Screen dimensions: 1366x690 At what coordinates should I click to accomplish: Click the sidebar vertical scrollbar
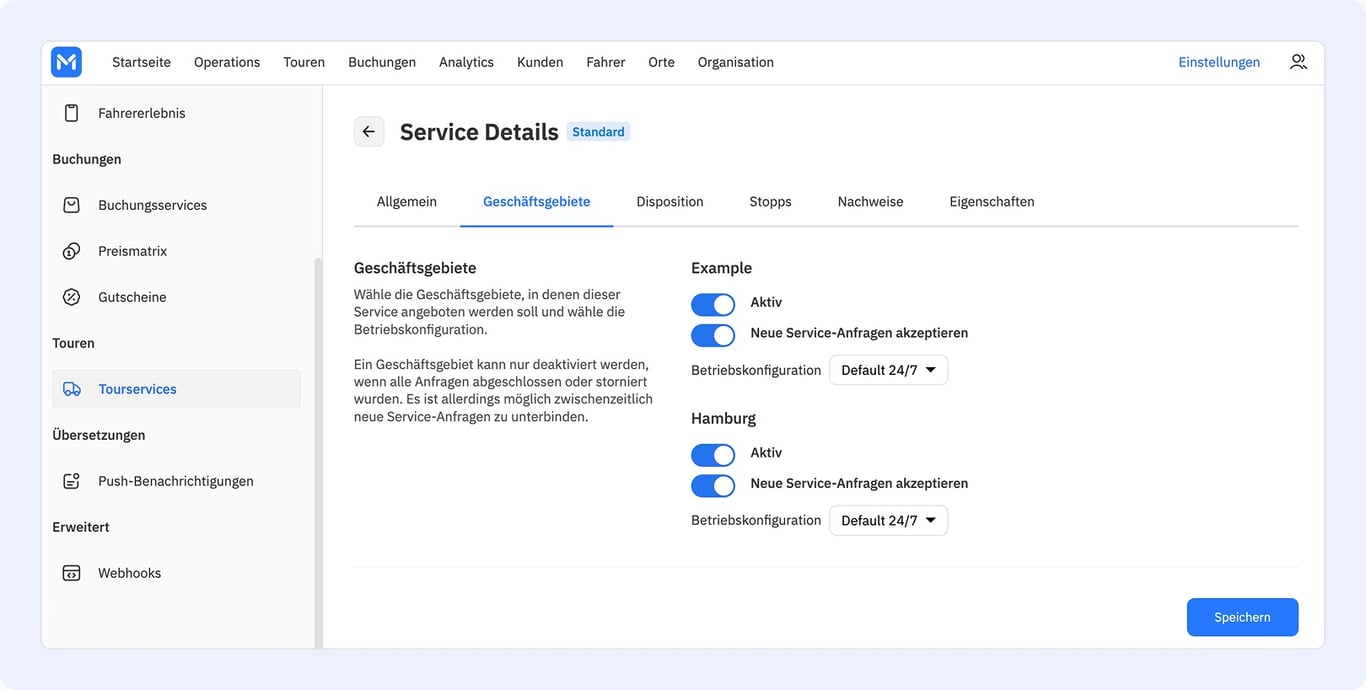coord(318,452)
